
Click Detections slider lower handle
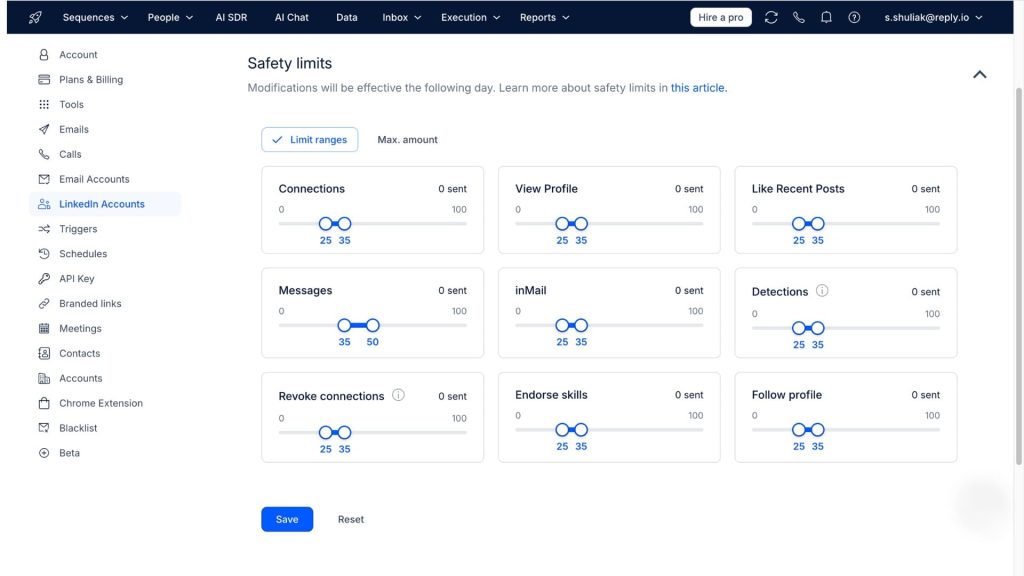[799, 328]
